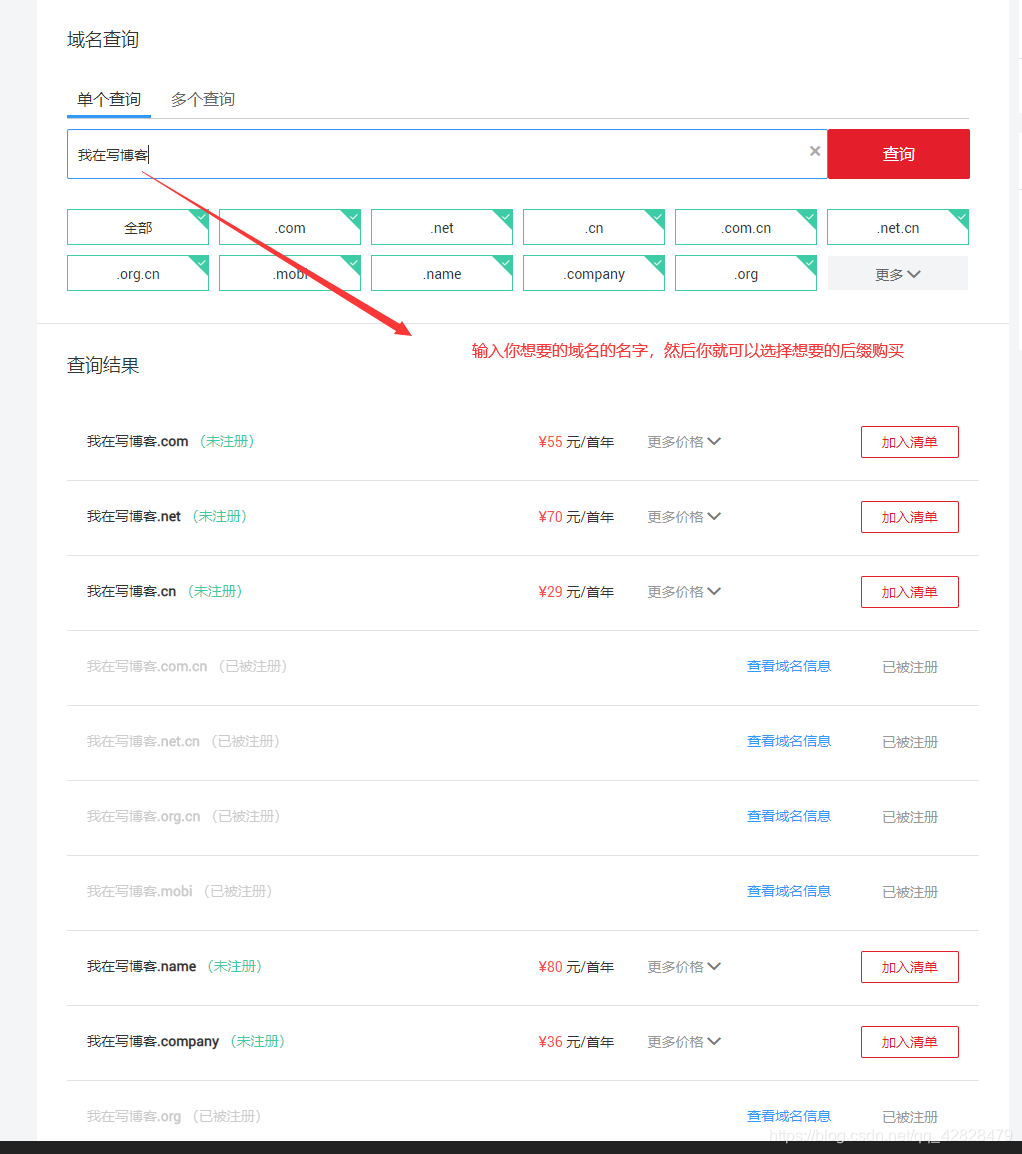Screen dimensions: 1022x1154
Task: Toggle the .company suffix selection
Action: 594,273
